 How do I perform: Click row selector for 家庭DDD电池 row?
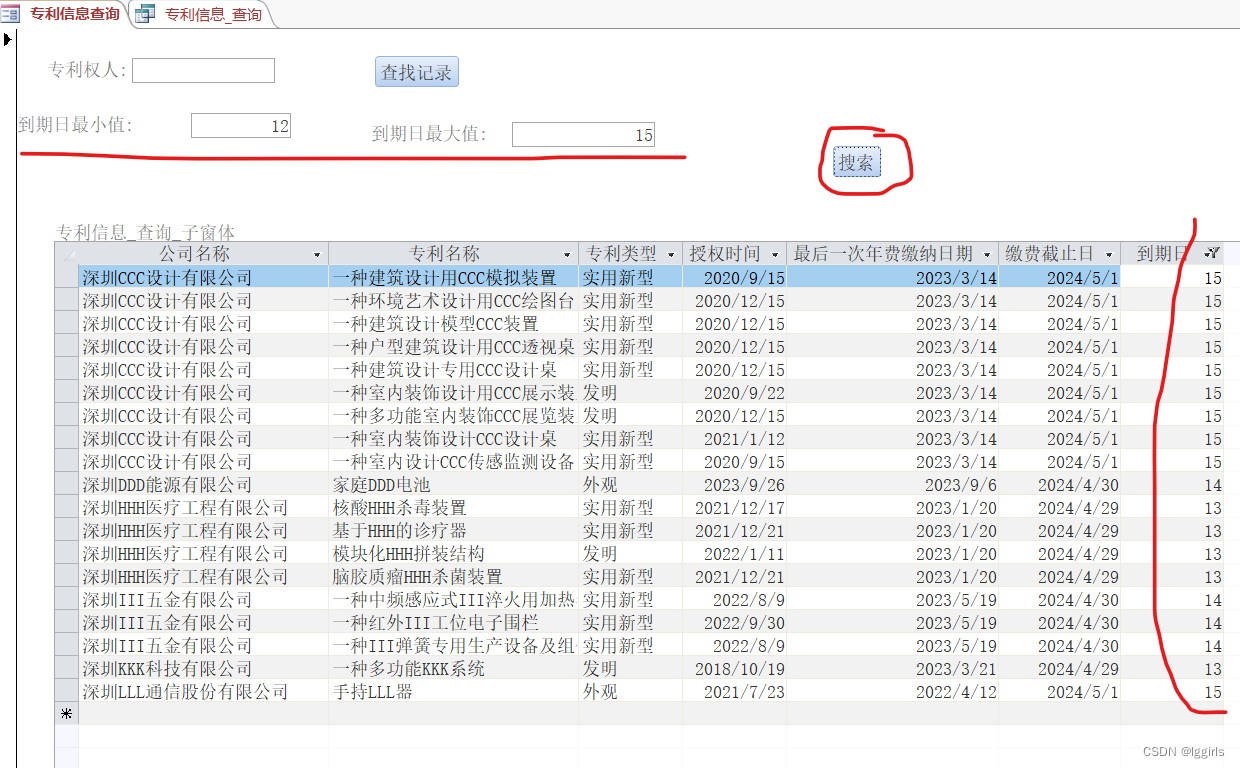(x=67, y=485)
